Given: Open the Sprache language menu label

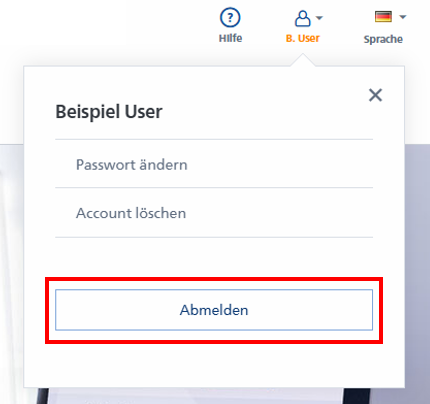Looking at the screenshot, I should [x=383, y=39].
